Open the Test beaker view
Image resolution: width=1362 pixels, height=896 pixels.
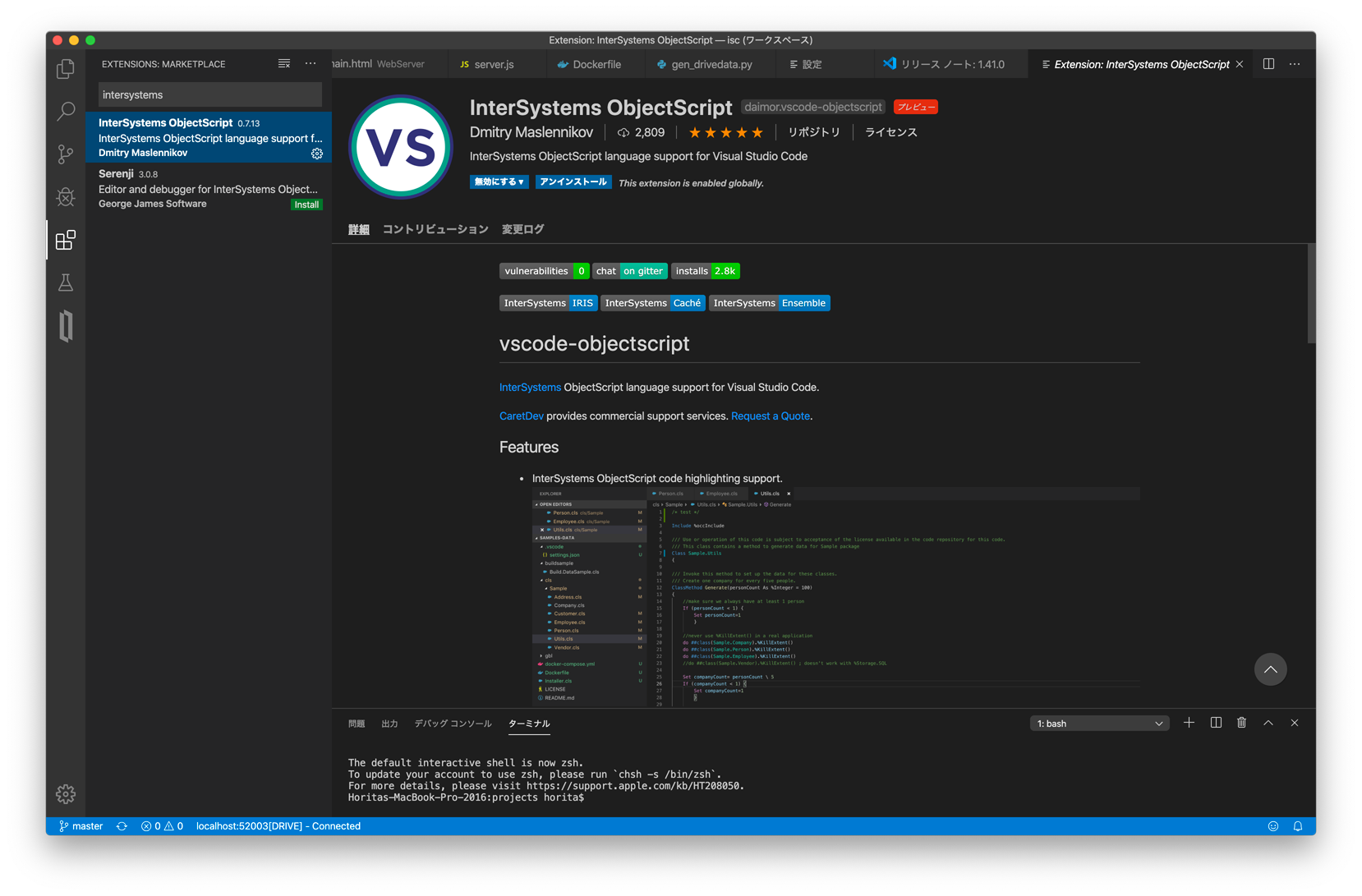(x=66, y=283)
